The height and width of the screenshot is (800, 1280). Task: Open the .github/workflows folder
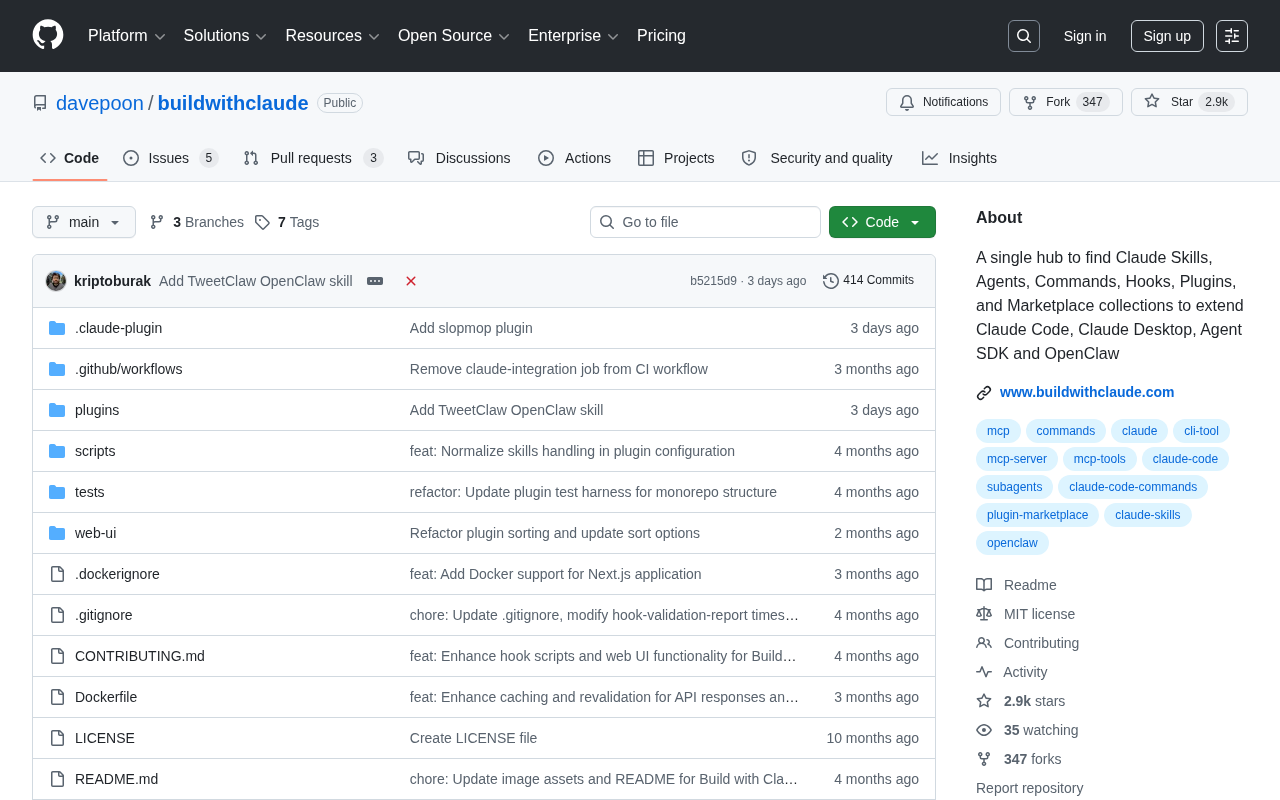(129, 369)
